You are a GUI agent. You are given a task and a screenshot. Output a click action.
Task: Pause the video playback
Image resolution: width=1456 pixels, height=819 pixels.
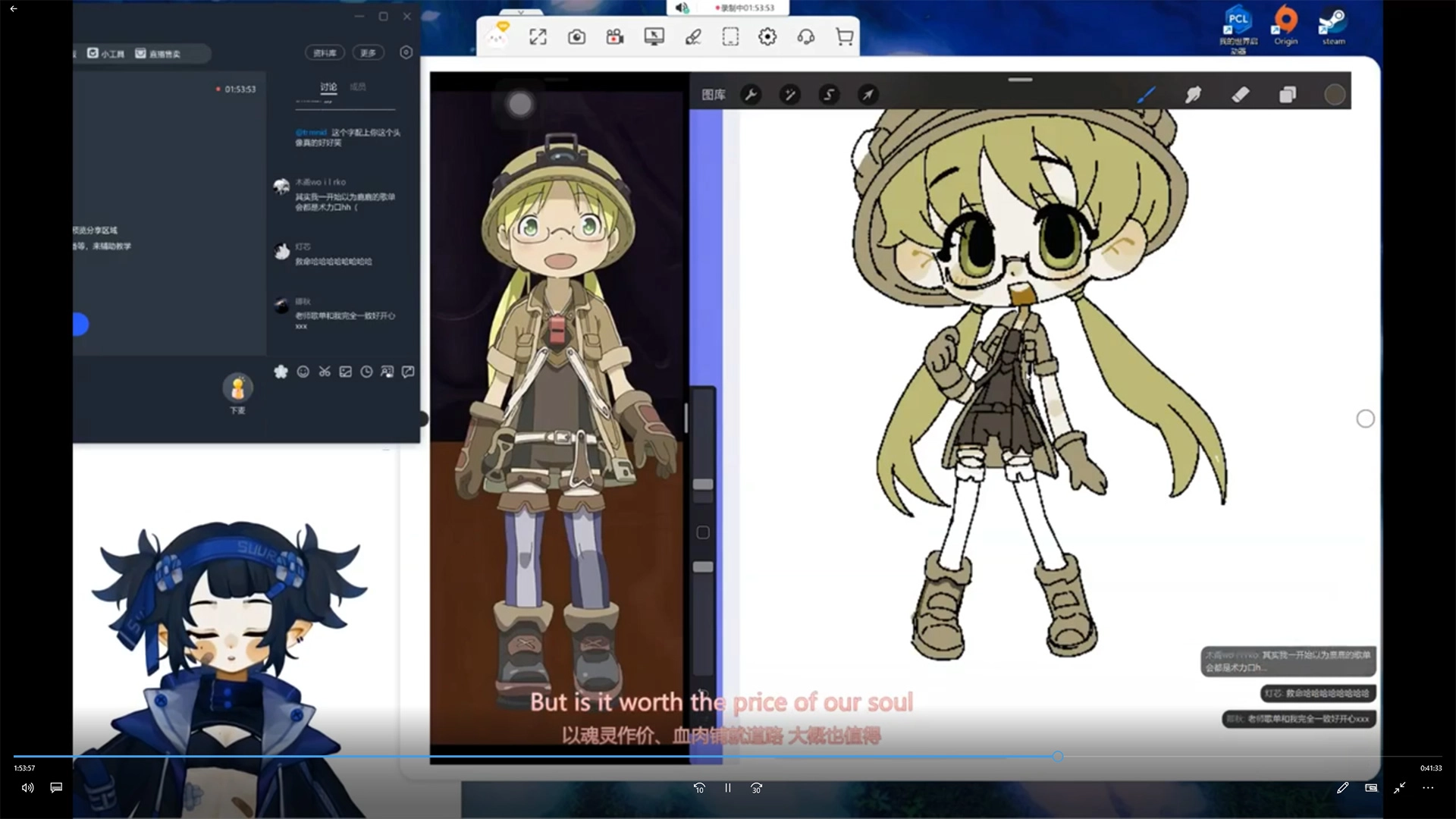tap(727, 788)
